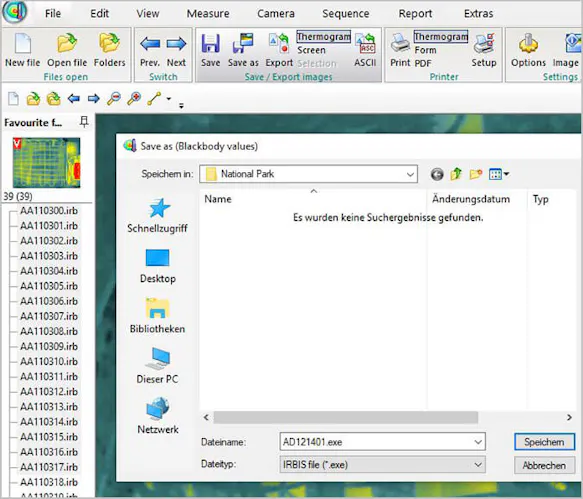Screen dimensions: 583x499
Task: Open the Options settings icon
Action: [x=528, y=50]
